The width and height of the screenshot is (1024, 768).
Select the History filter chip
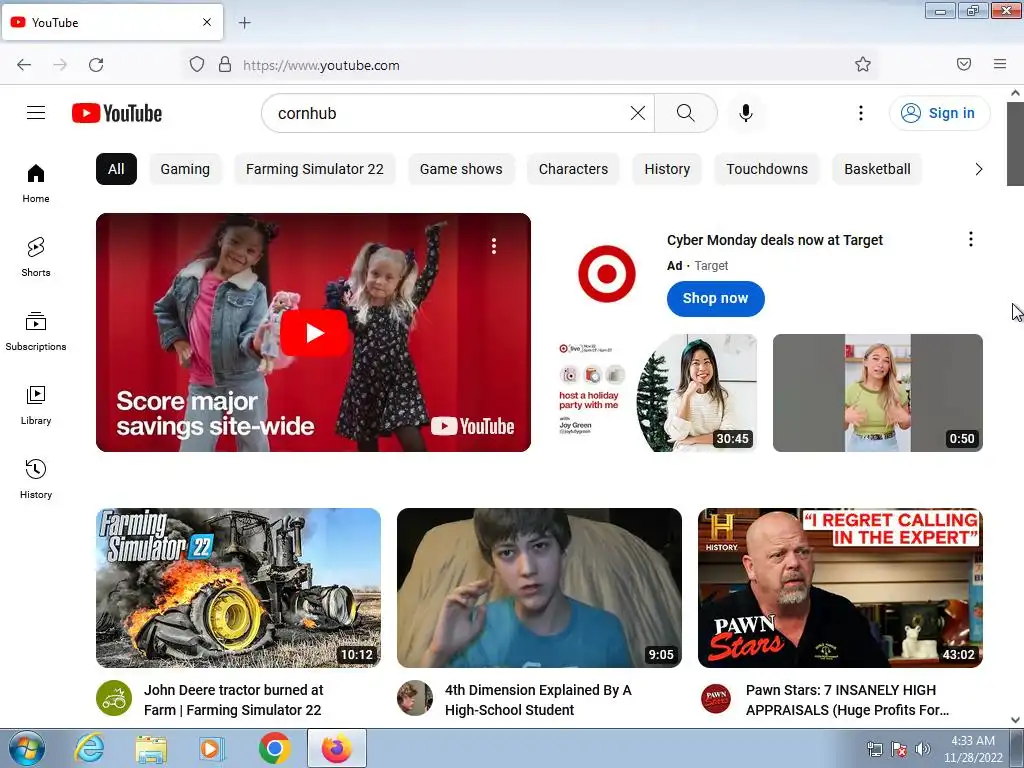(667, 169)
